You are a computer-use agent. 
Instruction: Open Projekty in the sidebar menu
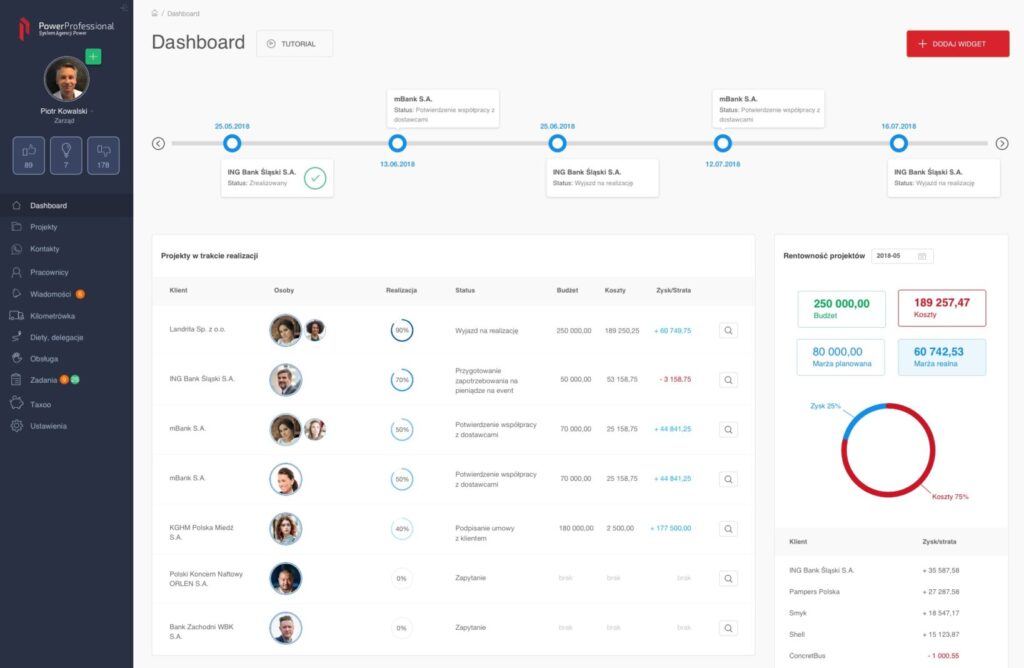tap(44, 227)
